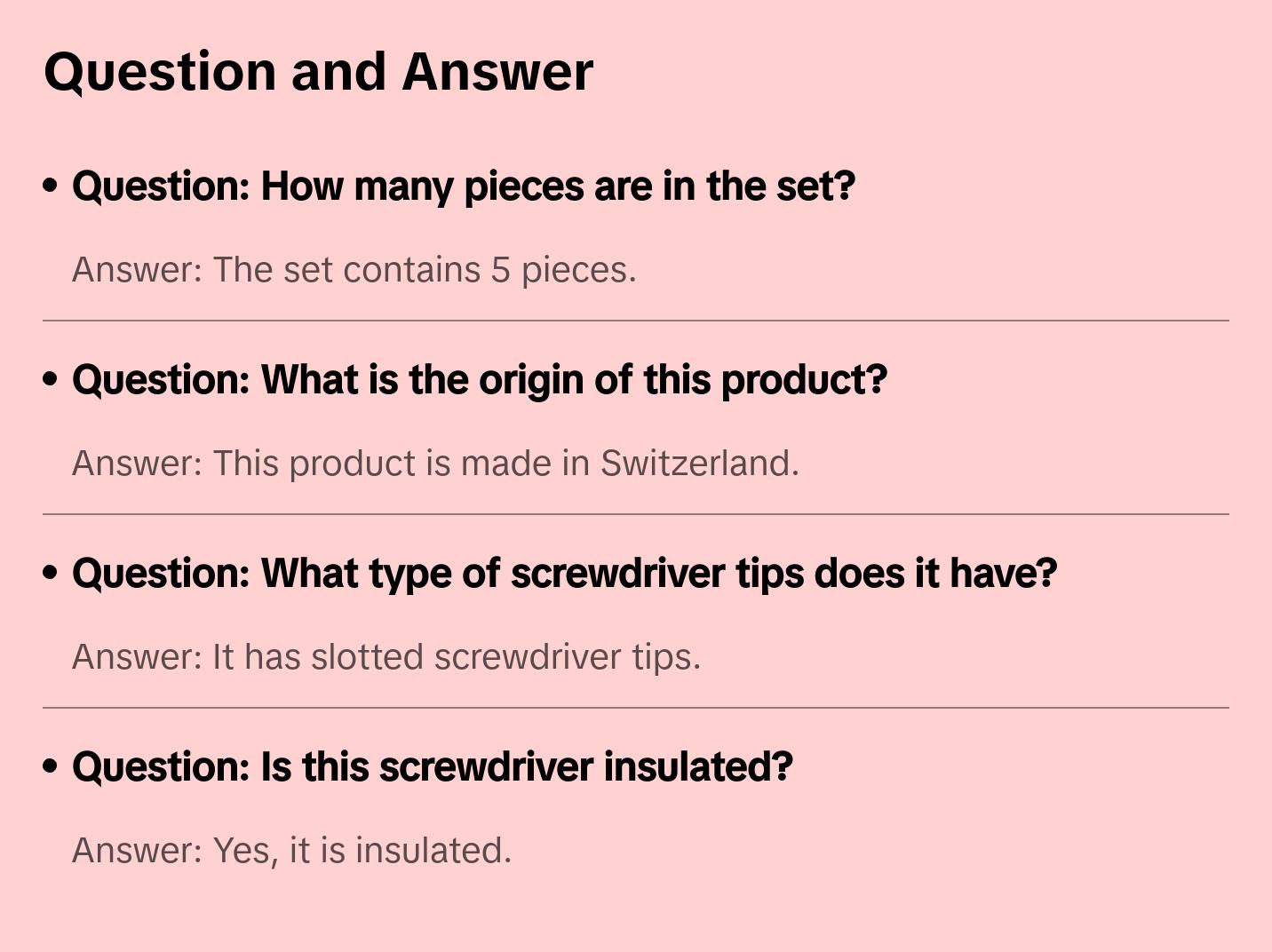Viewport: 1272px width, 952px height.
Task: Click the screwdriver tips type question
Action: tap(564, 574)
